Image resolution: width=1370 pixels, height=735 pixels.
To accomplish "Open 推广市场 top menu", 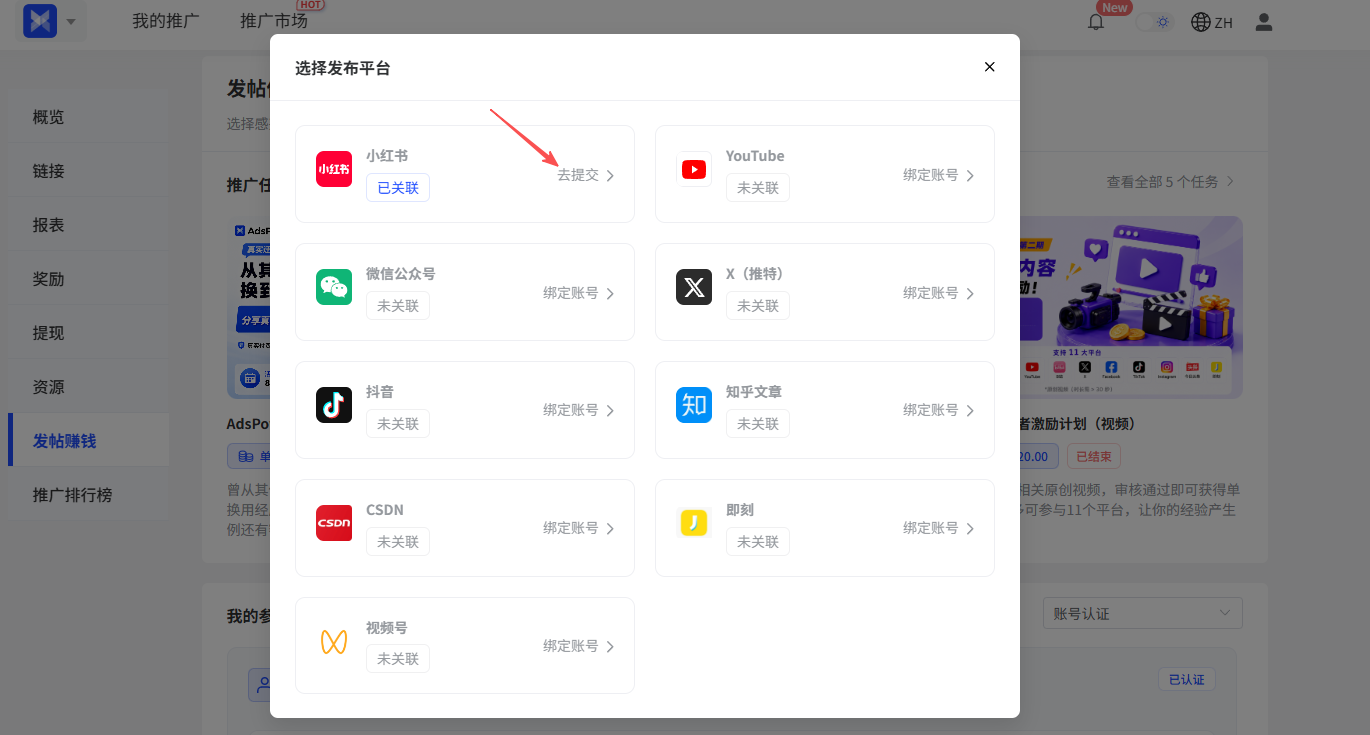I will pos(274,21).
